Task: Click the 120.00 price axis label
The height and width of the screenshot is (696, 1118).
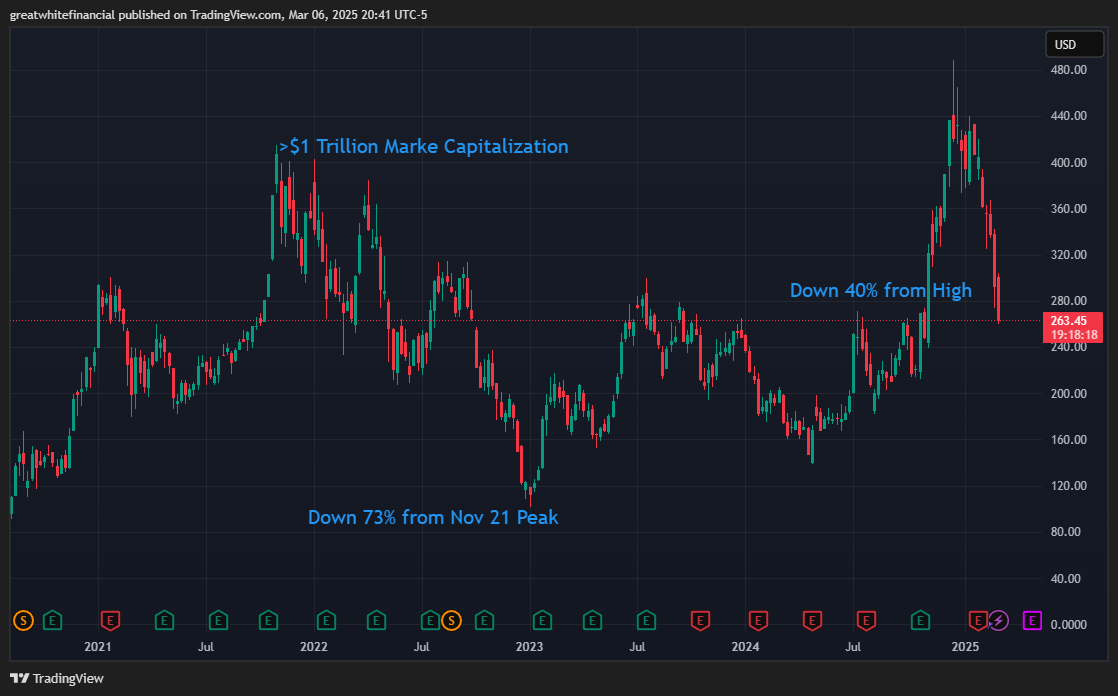Action: 1067,486
